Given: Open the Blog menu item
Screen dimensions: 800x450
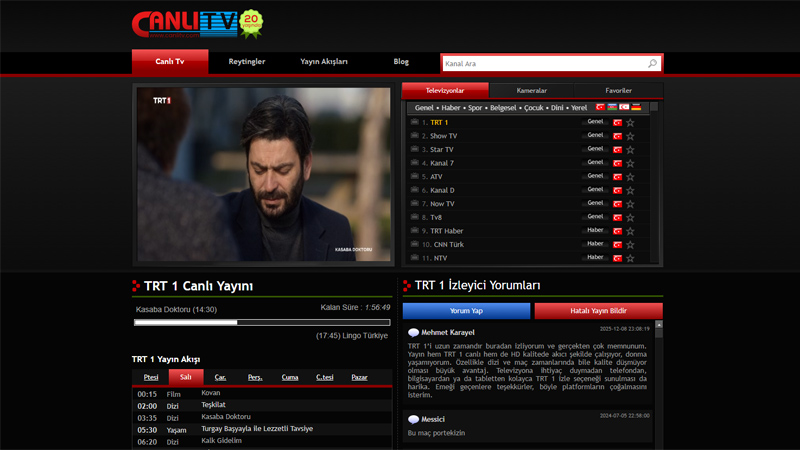Looking at the screenshot, I should pos(401,62).
